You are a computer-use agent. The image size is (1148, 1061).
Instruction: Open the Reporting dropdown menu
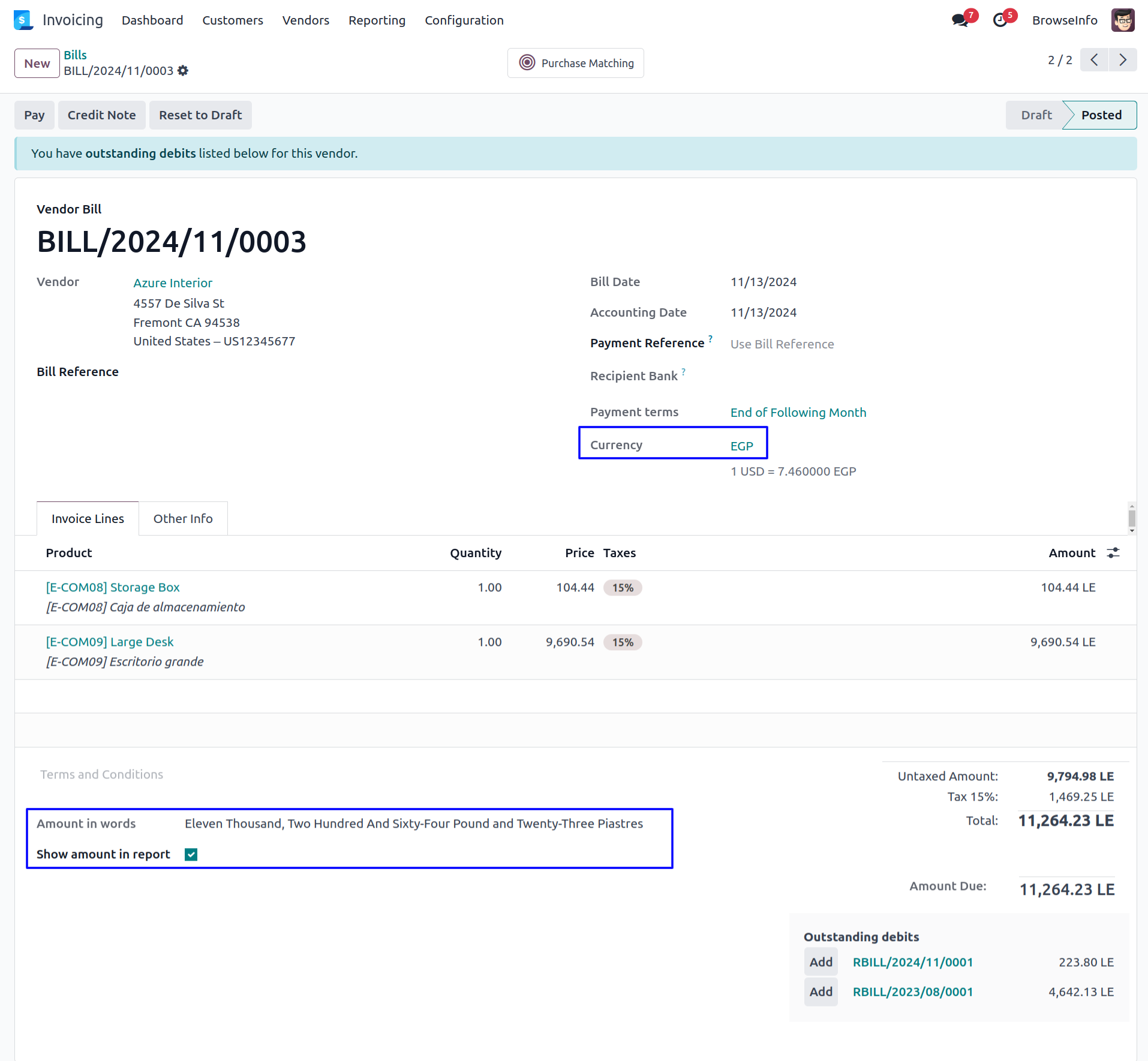pyautogui.click(x=377, y=20)
